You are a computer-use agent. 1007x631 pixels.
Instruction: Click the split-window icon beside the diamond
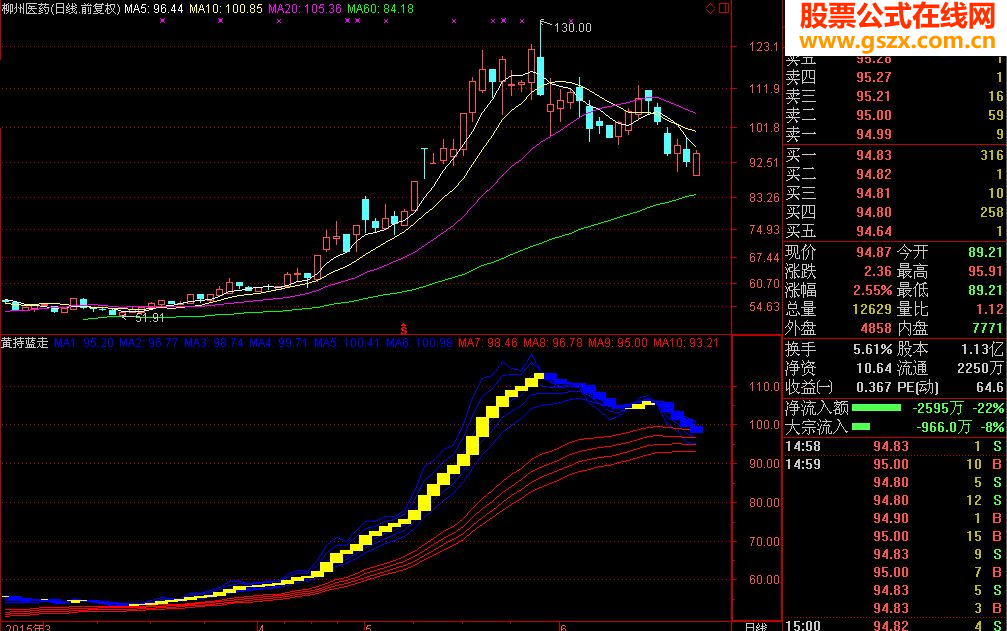coord(724,8)
